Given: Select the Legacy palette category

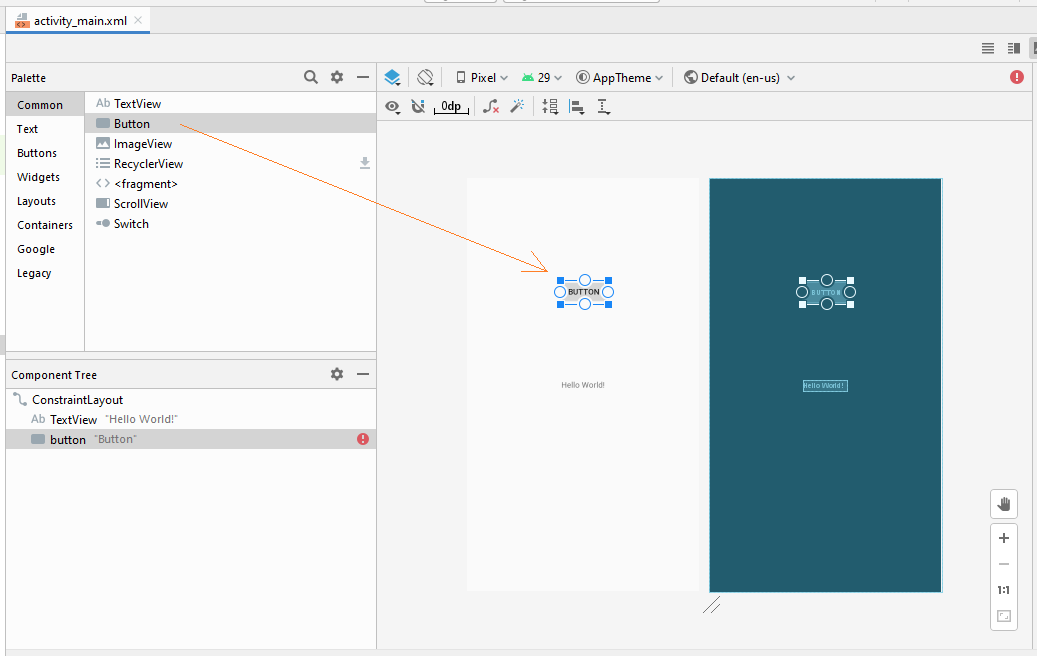Looking at the screenshot, I should 45,273.
